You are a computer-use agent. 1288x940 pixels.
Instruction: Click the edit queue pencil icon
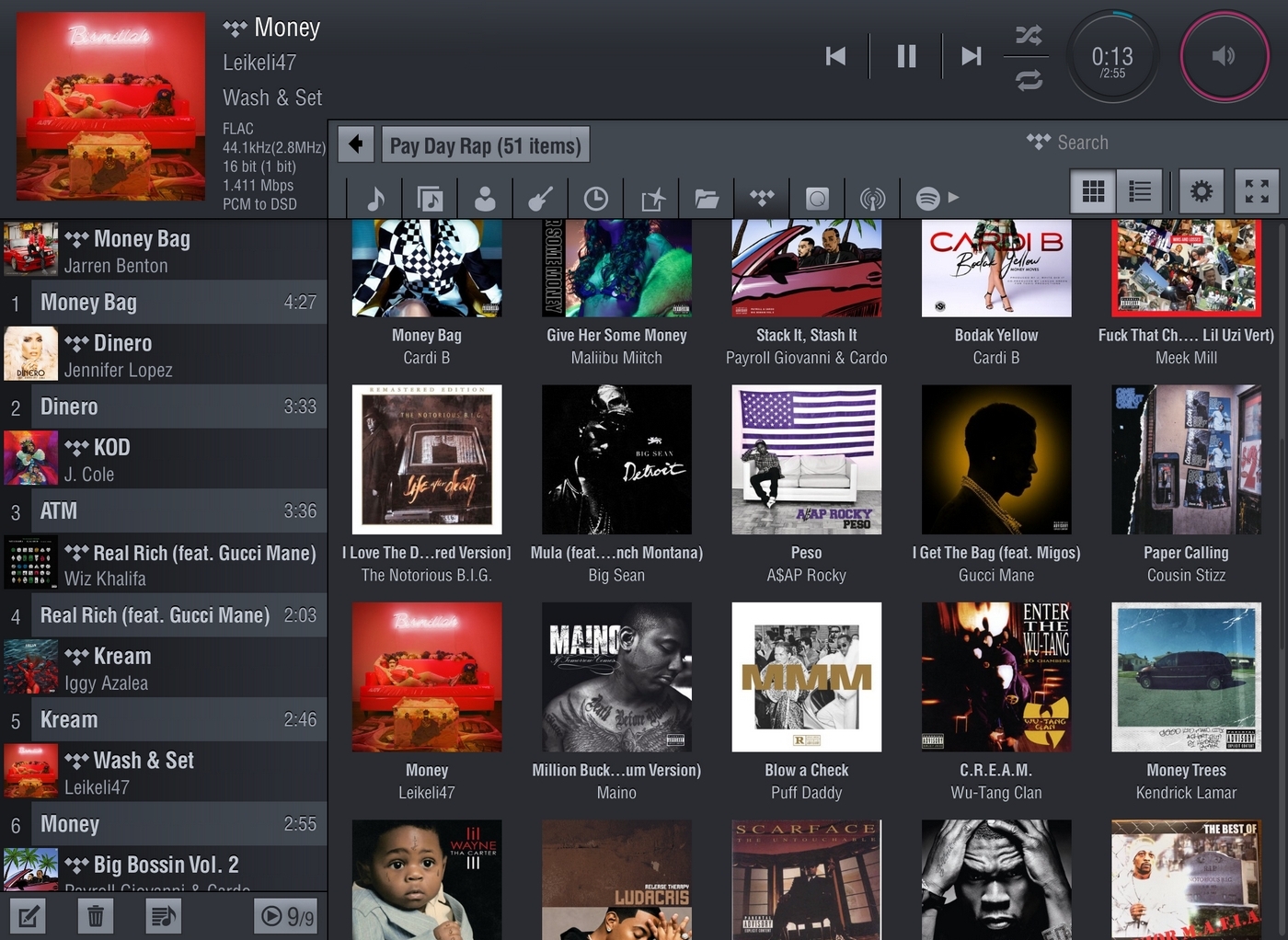click(x=28, y=915)
